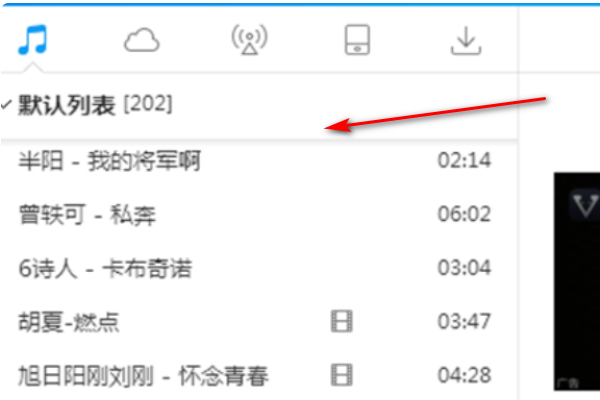Click the V logo in the black panel
This screenshot has height=400, width=600.
[x=585, y=206]
